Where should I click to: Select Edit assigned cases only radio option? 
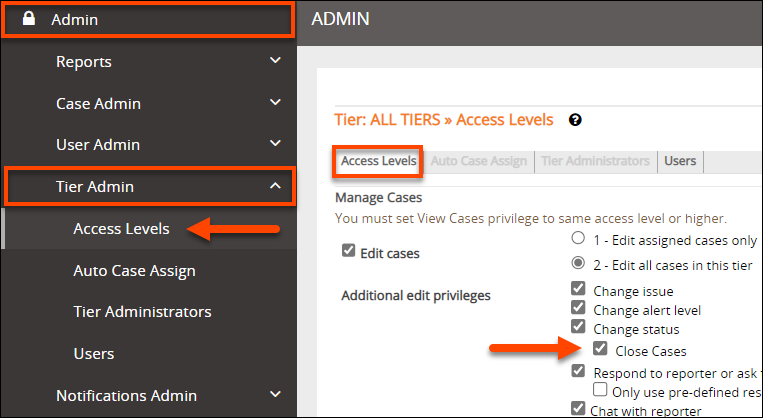[577, 239]
